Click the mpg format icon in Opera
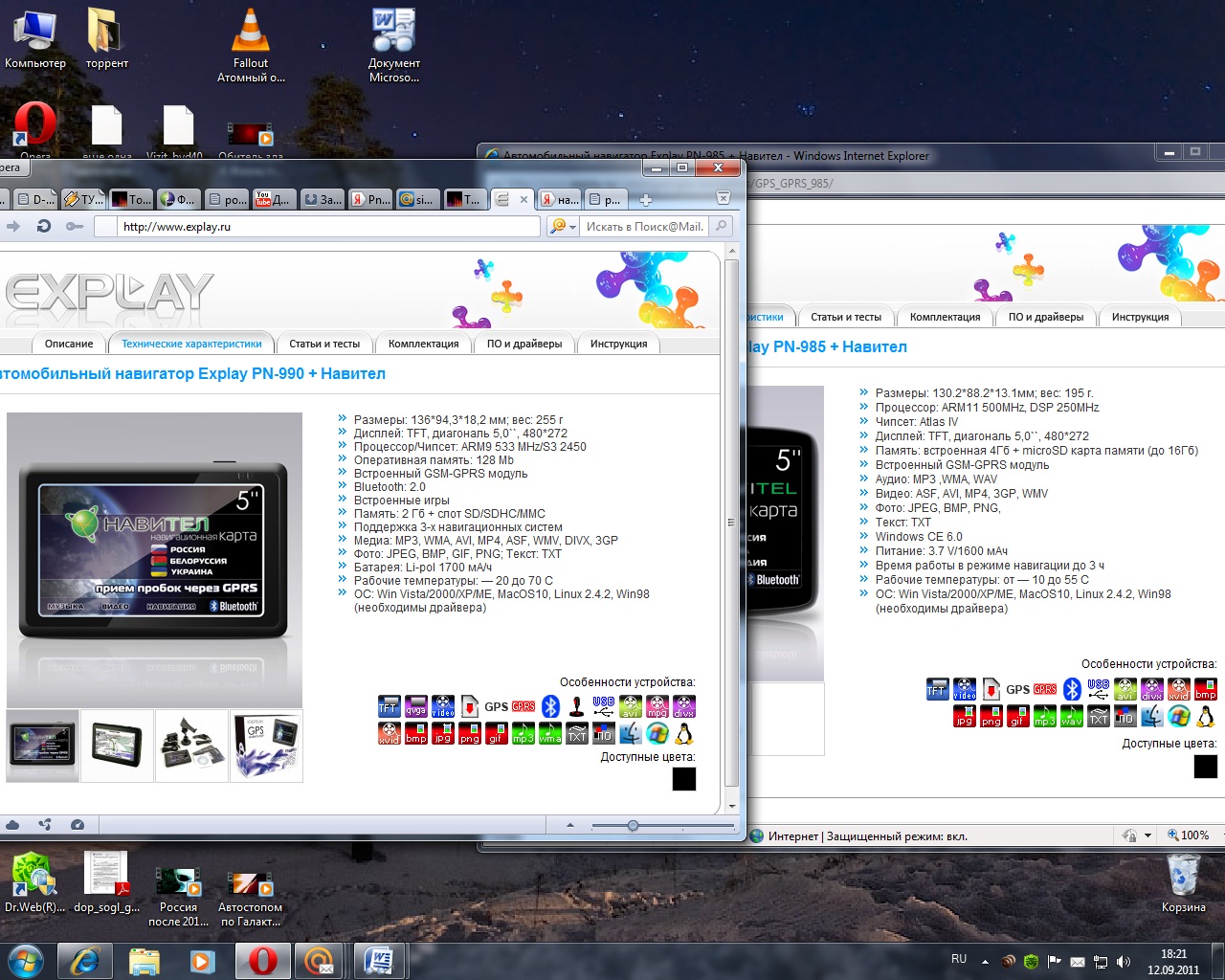 pos(657,707)
